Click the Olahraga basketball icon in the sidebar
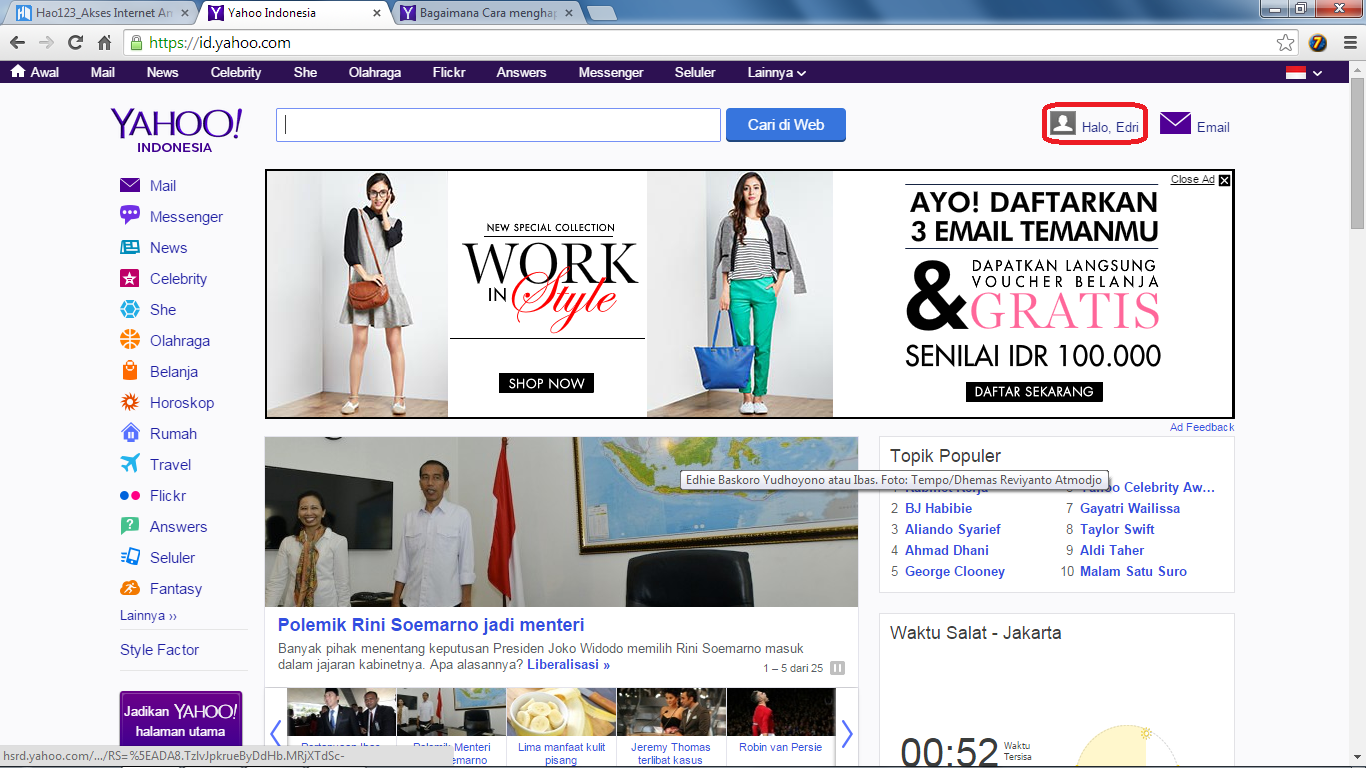This screenshot has width=1366, height=768. pos(130,340)
